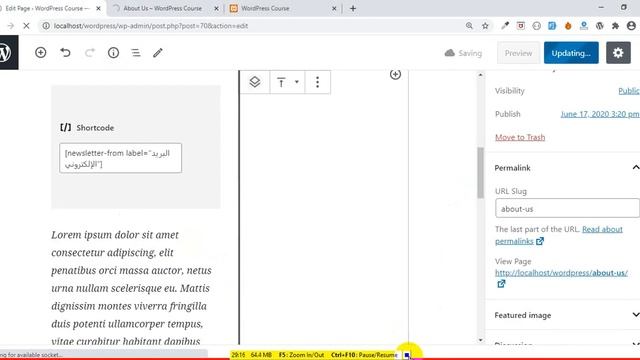
Task: Change Visibility Public setting
Action: tap(629, 91)
